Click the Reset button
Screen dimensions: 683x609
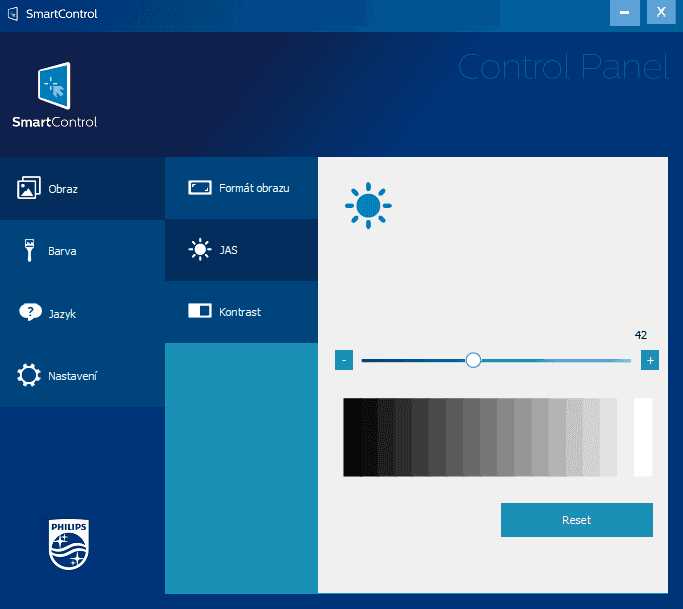(577, 520)
